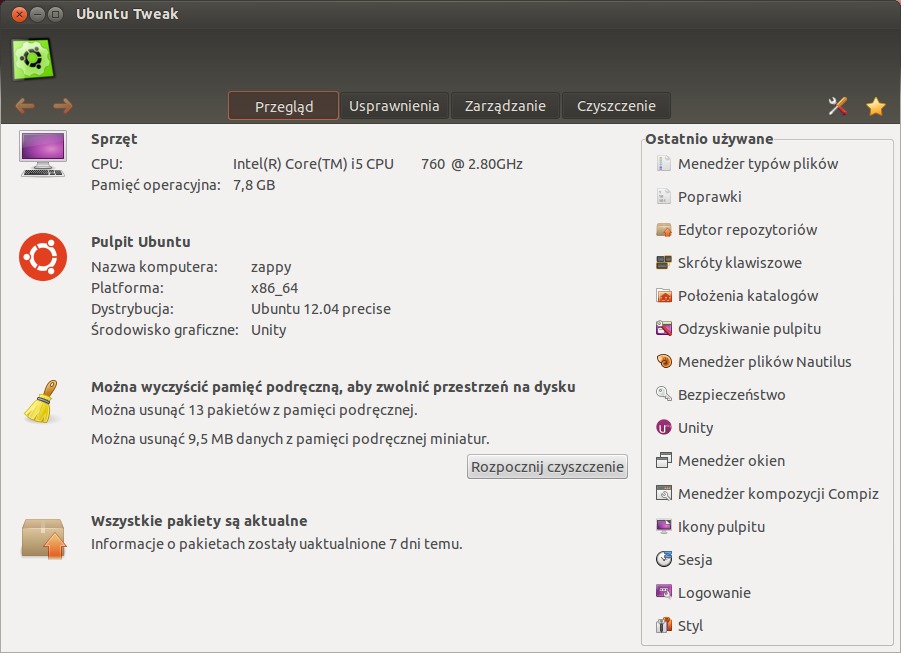This screenshot has width=901, height=653.
Task: Open Menedżer plików Nautilus entry
Action: (x=765, y=362)
